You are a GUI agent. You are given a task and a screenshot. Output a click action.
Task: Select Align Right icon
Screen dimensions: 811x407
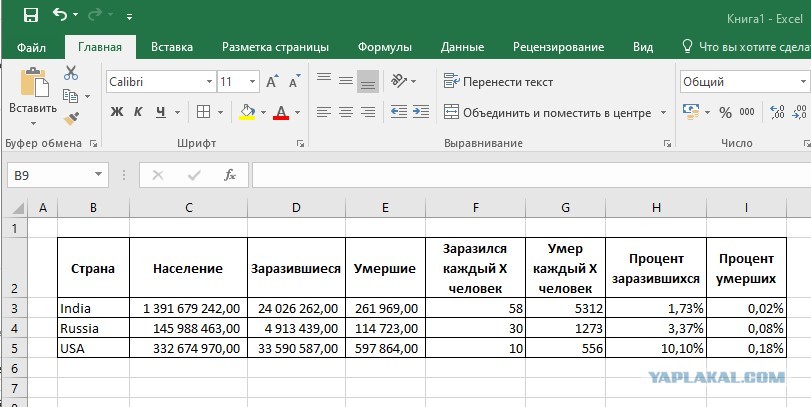368,112
